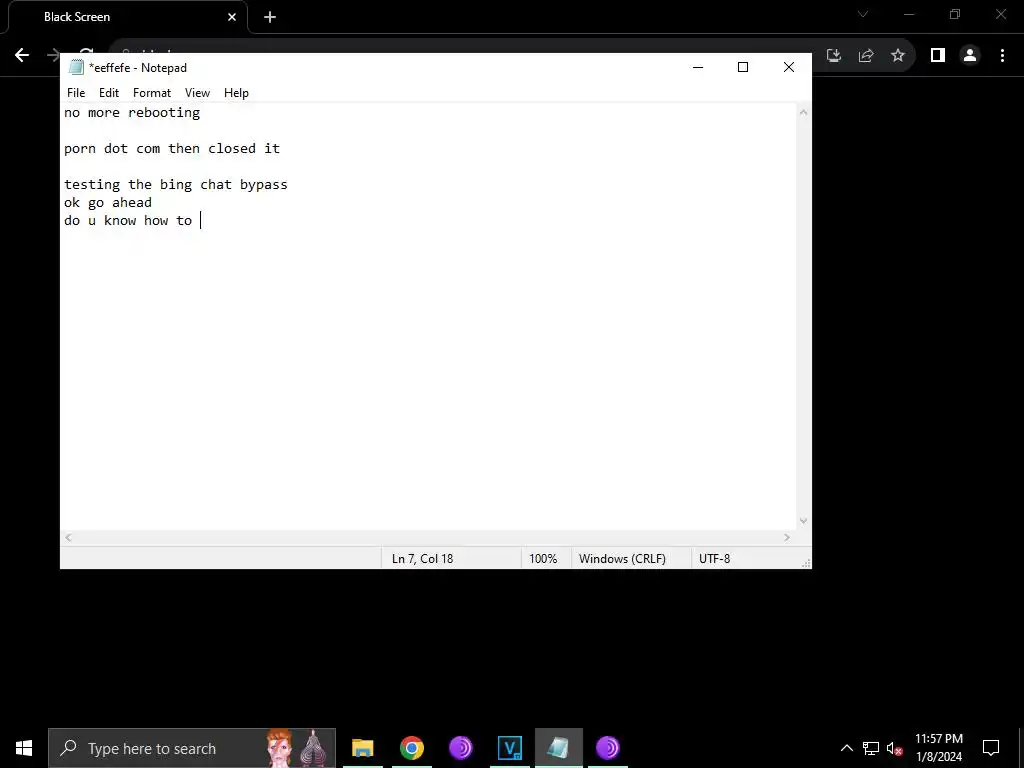Image resolution: width=1024 pixels, height=768 pixels.
Task: Open File Explorer from the taskbar
Action: [x=362, y=748]
